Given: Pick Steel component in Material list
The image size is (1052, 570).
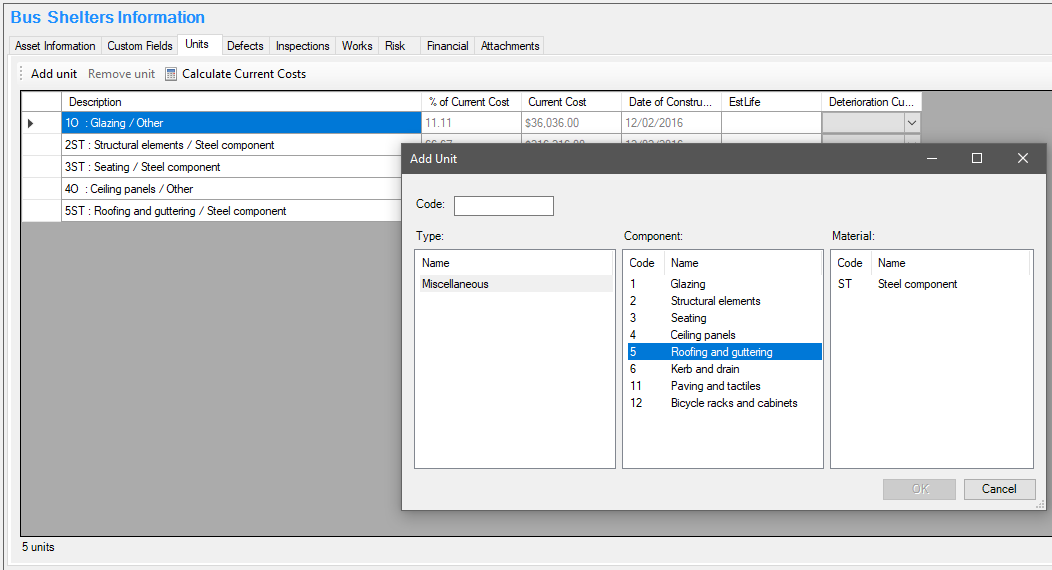Looking at the screenshot, I should click(x=917, y=284).
